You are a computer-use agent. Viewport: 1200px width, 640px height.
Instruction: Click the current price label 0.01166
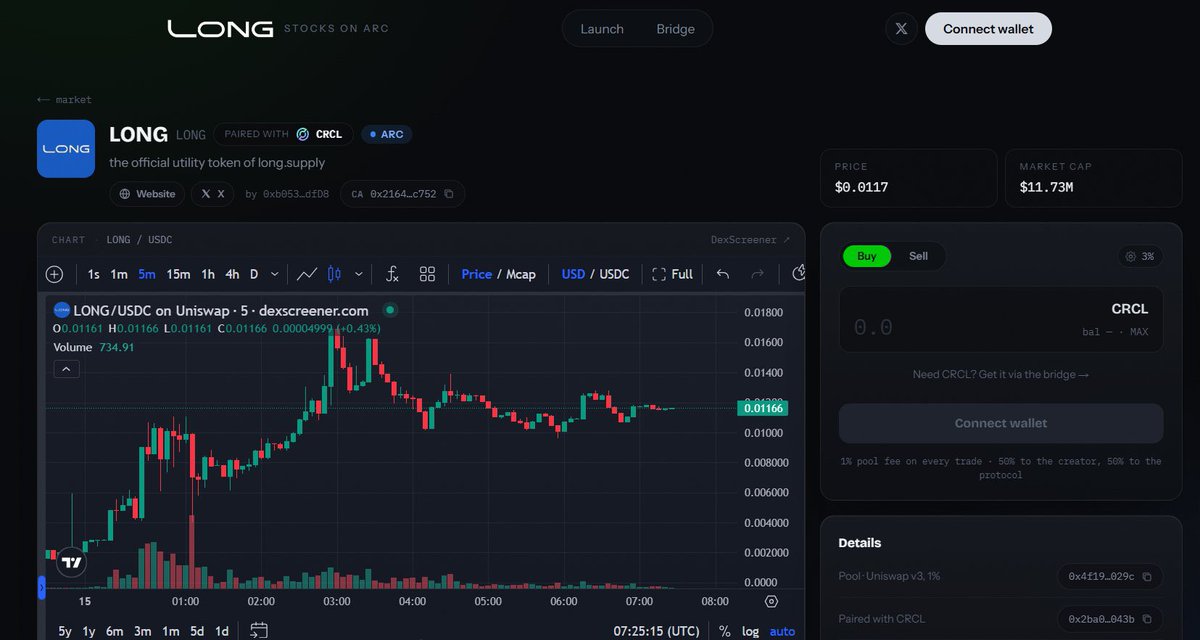pyautogui.click(x=763, y=408)
